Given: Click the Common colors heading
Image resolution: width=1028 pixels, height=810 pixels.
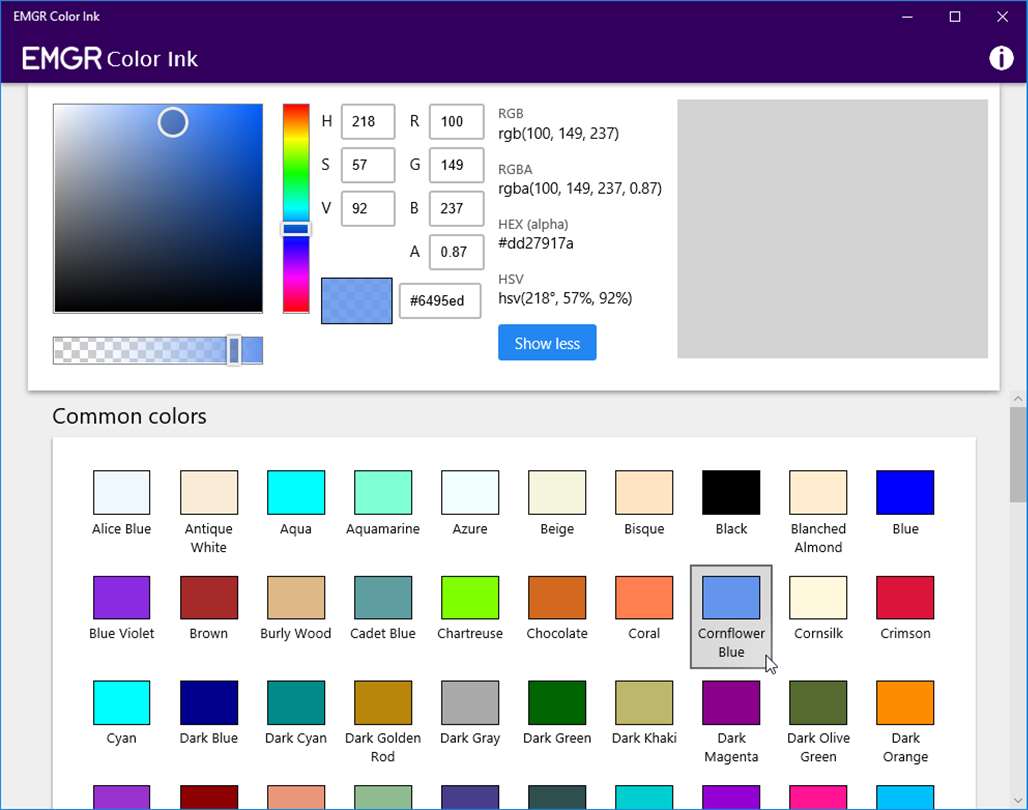Looking at the screenshot, I should coord(129,416).
